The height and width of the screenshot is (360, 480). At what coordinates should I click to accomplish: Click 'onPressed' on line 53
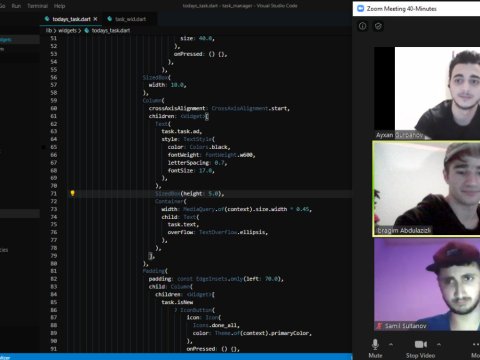tap(188, 54)
